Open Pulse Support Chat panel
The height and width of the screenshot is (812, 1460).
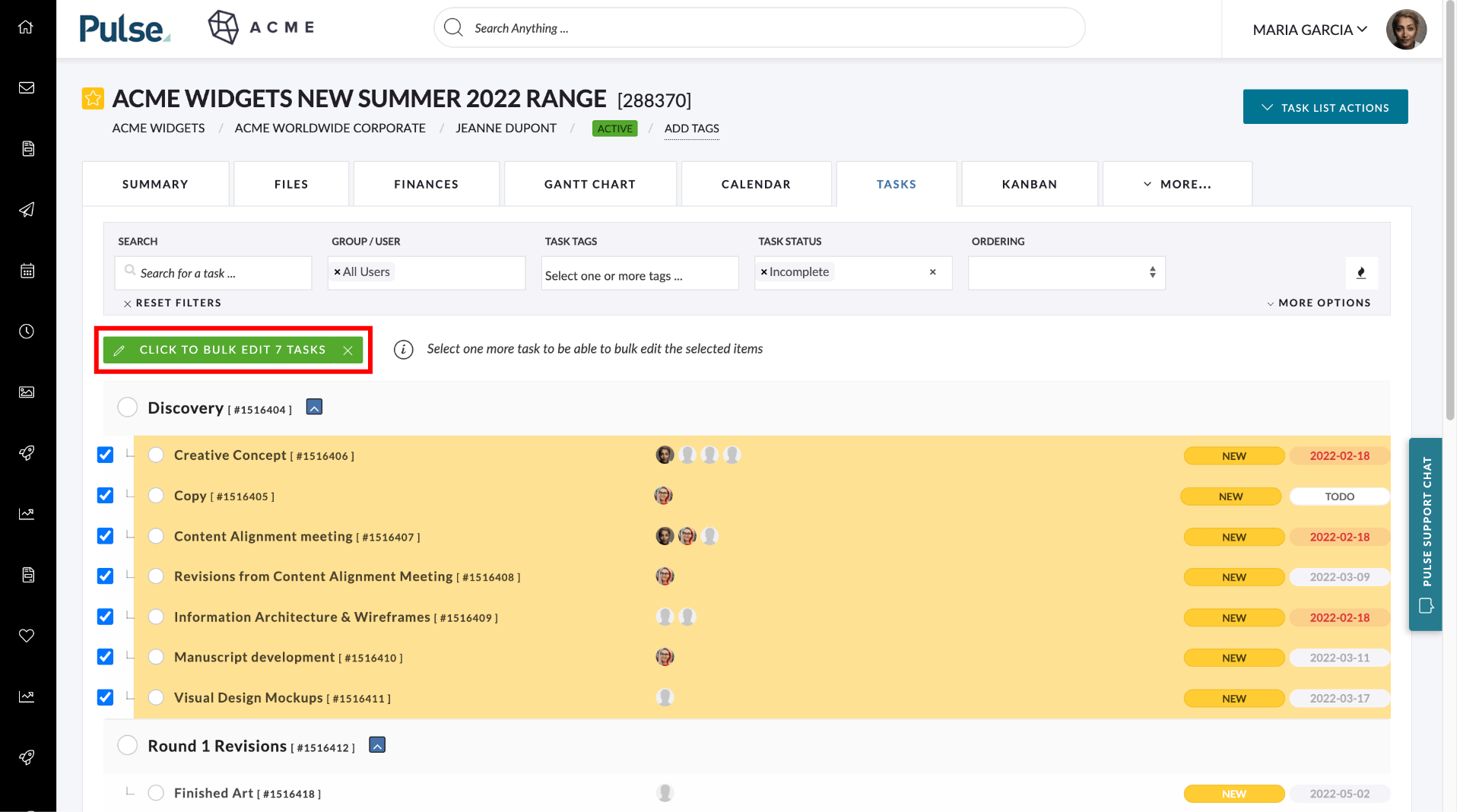click(x=1425, y=534)
